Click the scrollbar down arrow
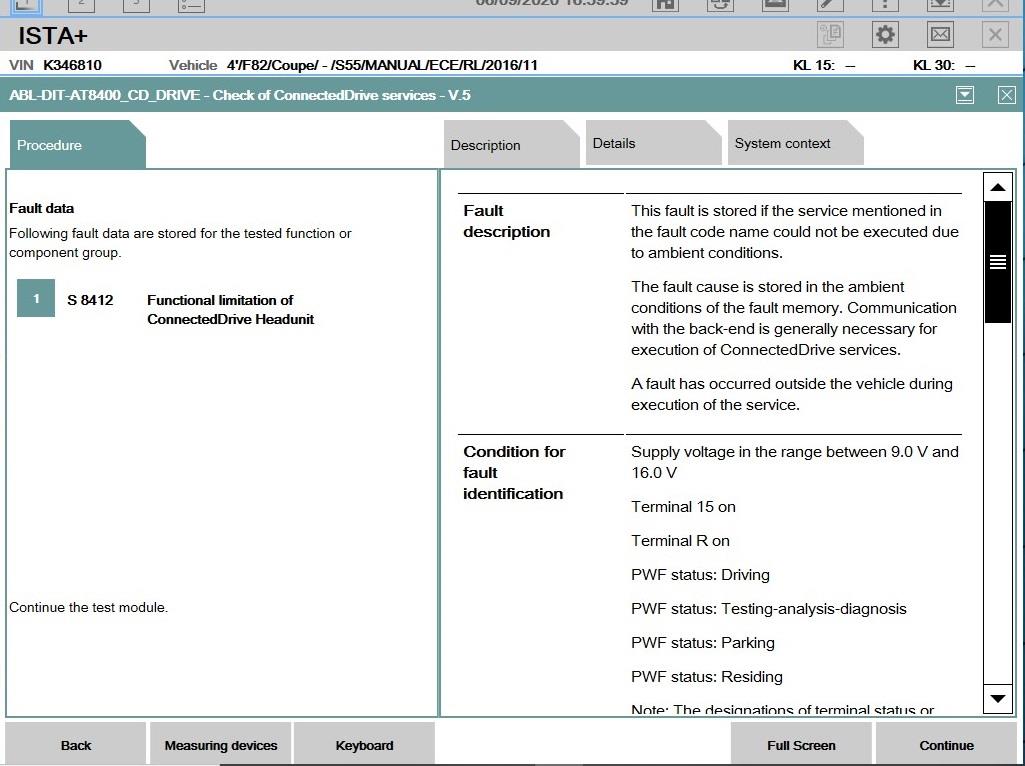Screen dimensions: 1025x766 coord(998,699)
